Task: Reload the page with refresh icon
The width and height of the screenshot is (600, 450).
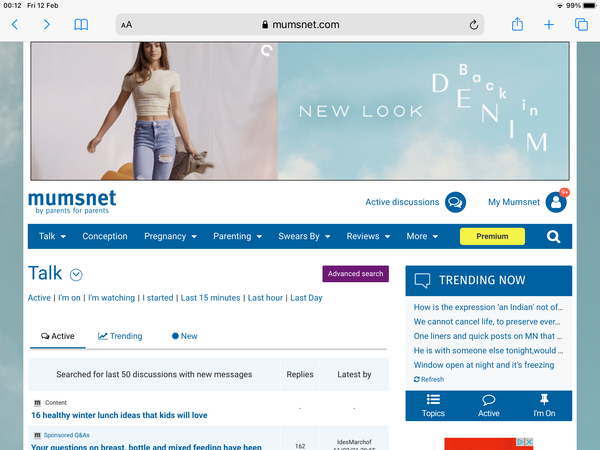Action: [x=473, y=24]
